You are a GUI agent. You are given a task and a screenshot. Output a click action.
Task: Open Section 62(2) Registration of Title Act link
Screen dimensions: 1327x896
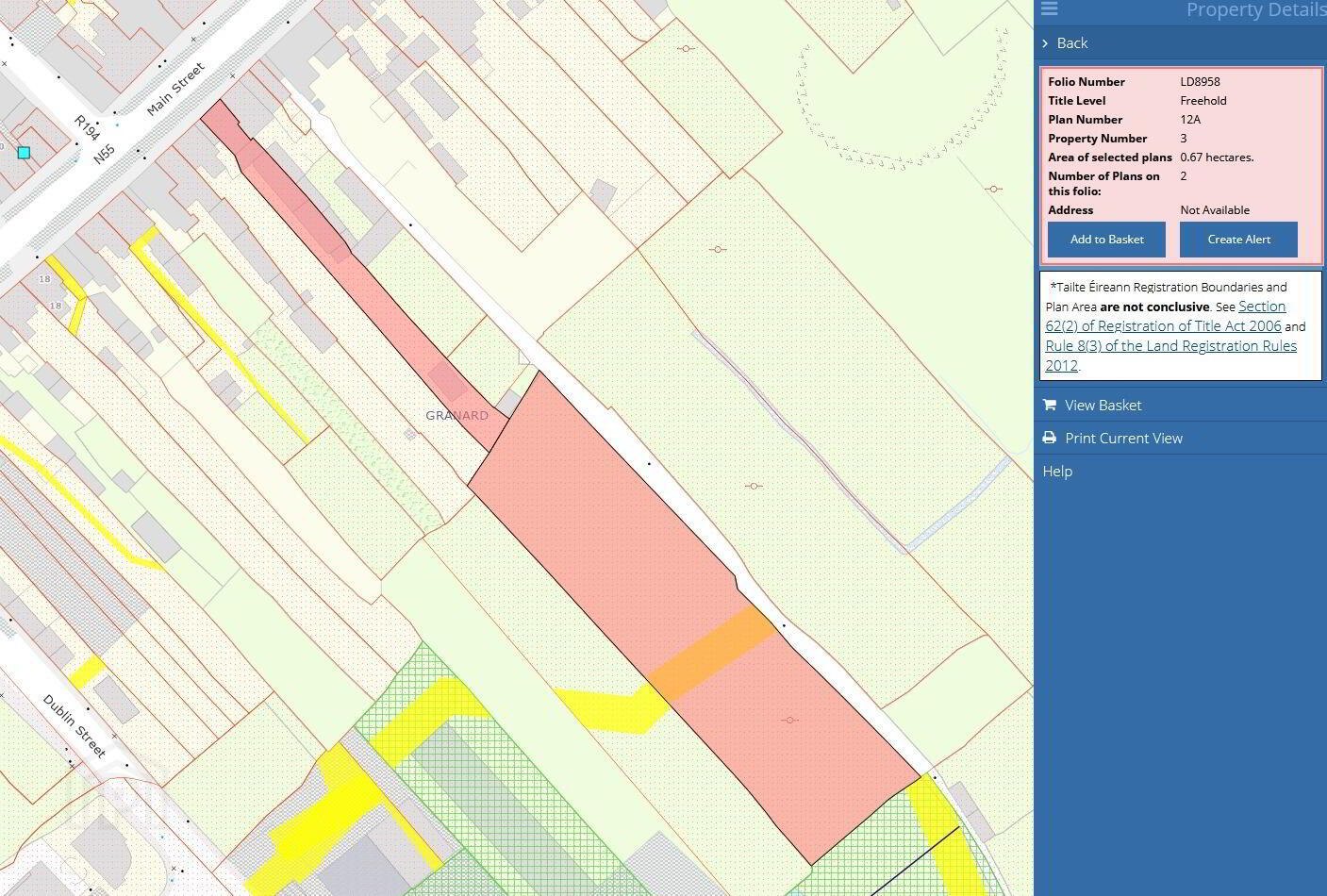tap(1166, 316)
